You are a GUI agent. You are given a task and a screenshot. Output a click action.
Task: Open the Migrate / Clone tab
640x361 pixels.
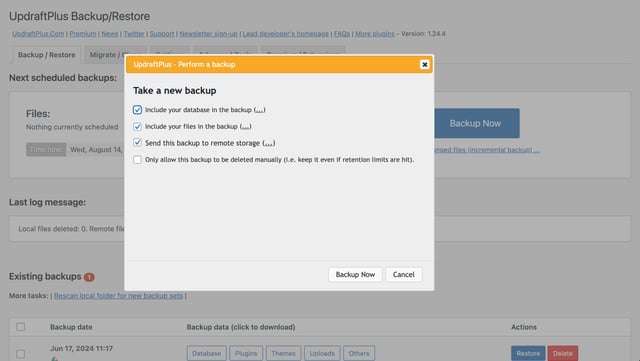tap(104, 55)
